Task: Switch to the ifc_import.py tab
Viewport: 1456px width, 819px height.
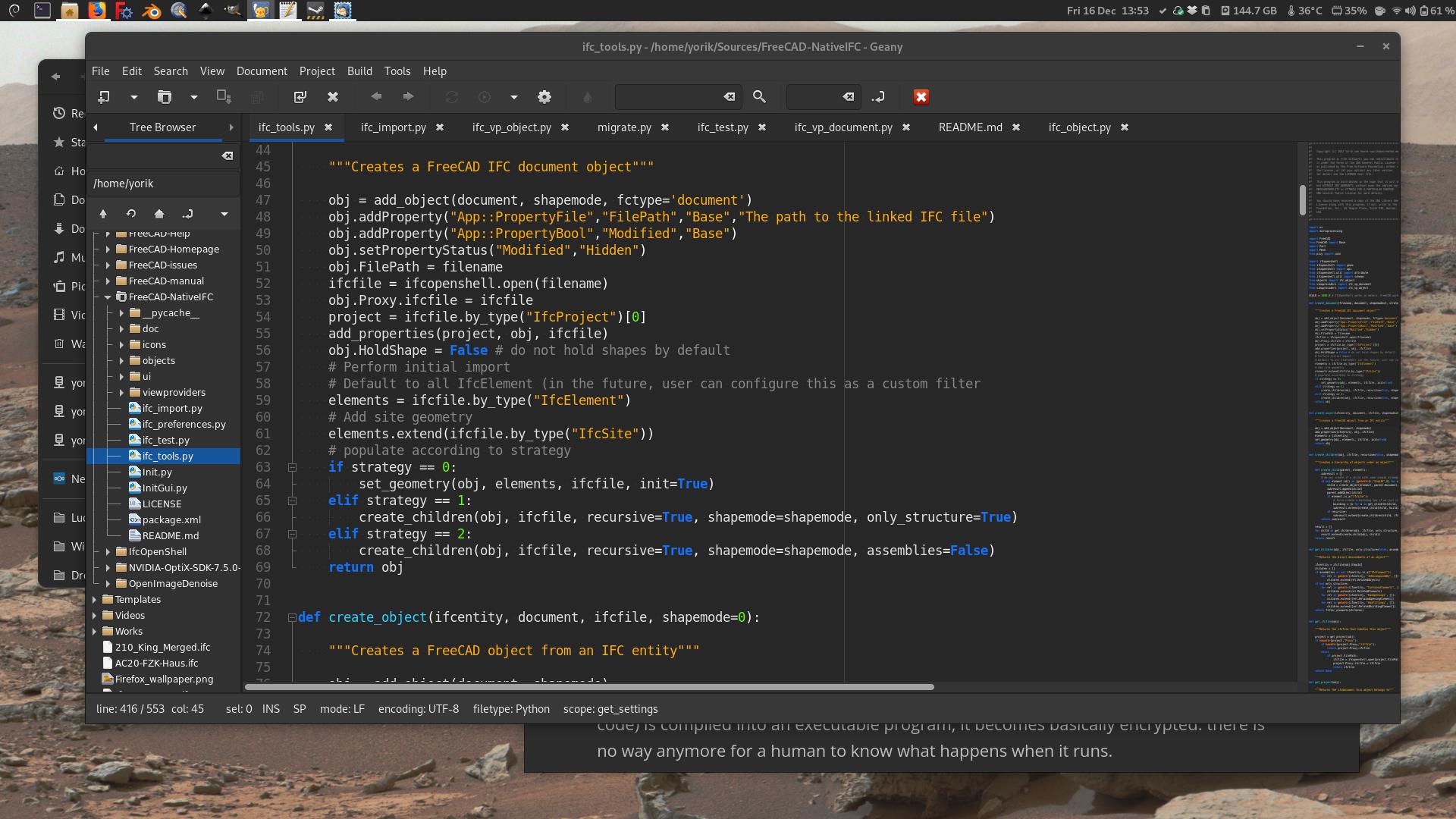Action: [392, 127]
